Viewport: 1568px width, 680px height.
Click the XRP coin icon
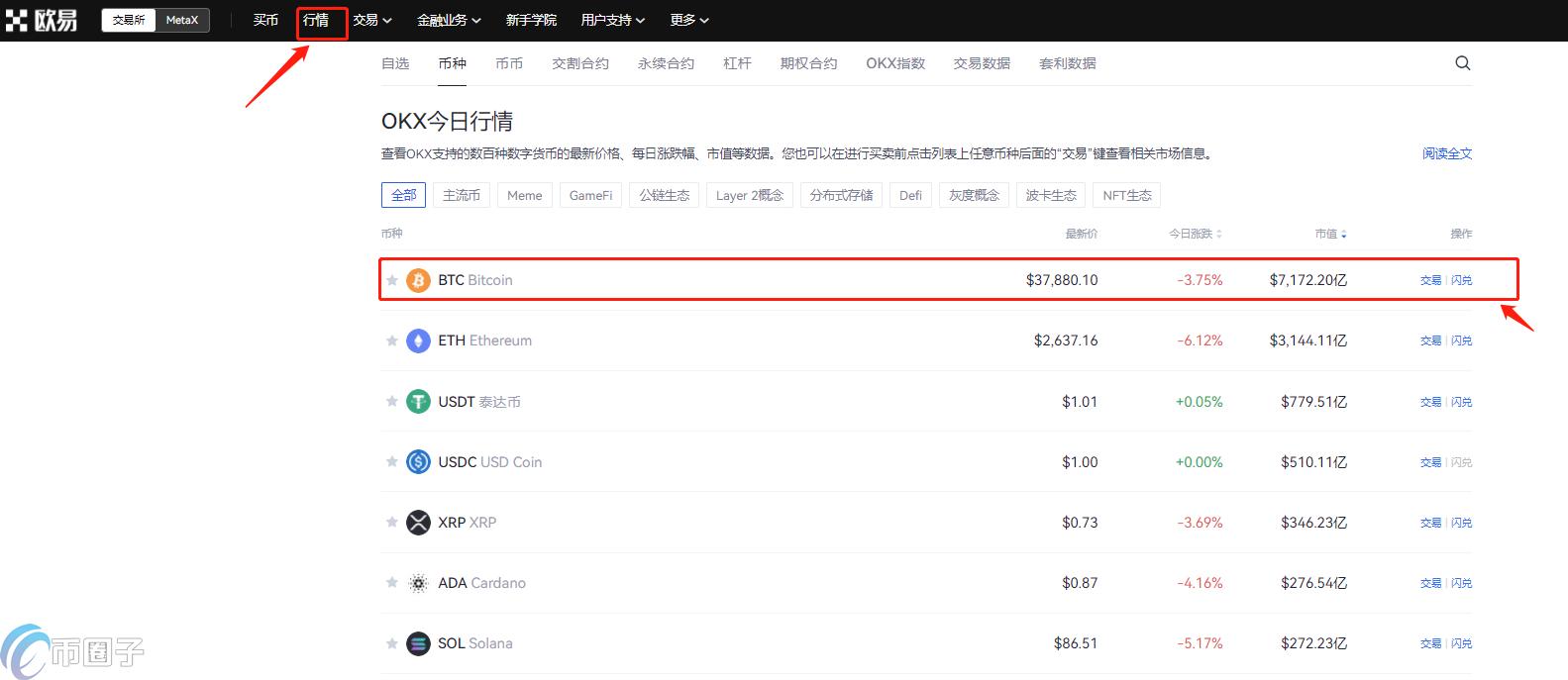tap(418, 523)
